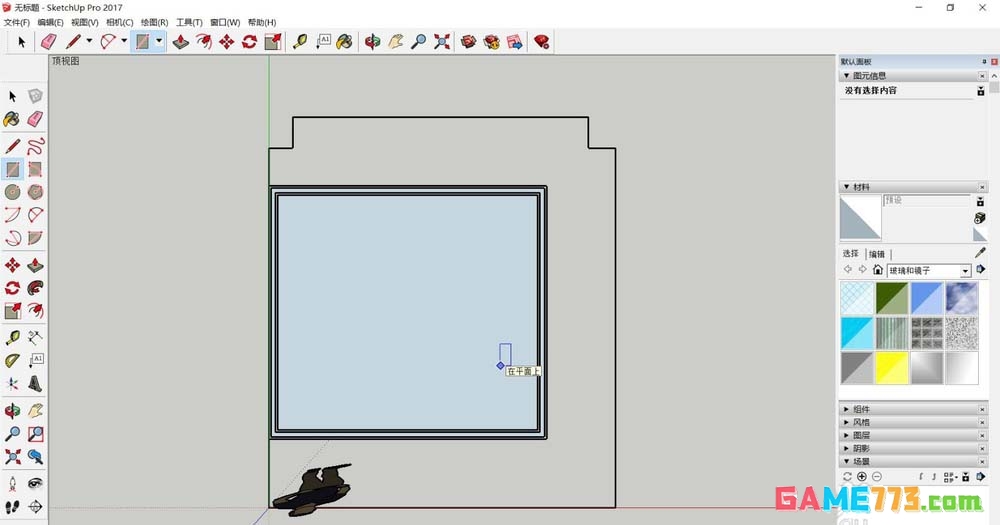This screenshot has width=1000, height=525.
Task: Click the 预设 material name field
Action: [926, 200]
